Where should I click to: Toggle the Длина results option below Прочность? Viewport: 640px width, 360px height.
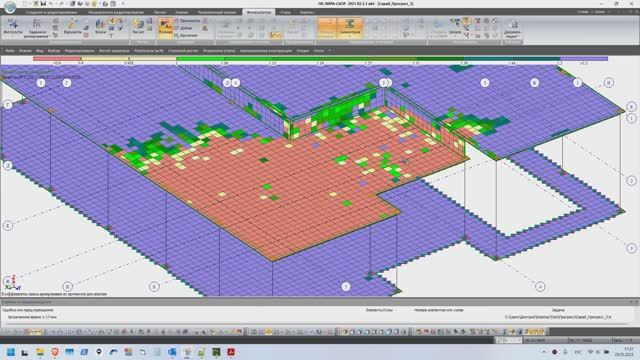(183, 28)
